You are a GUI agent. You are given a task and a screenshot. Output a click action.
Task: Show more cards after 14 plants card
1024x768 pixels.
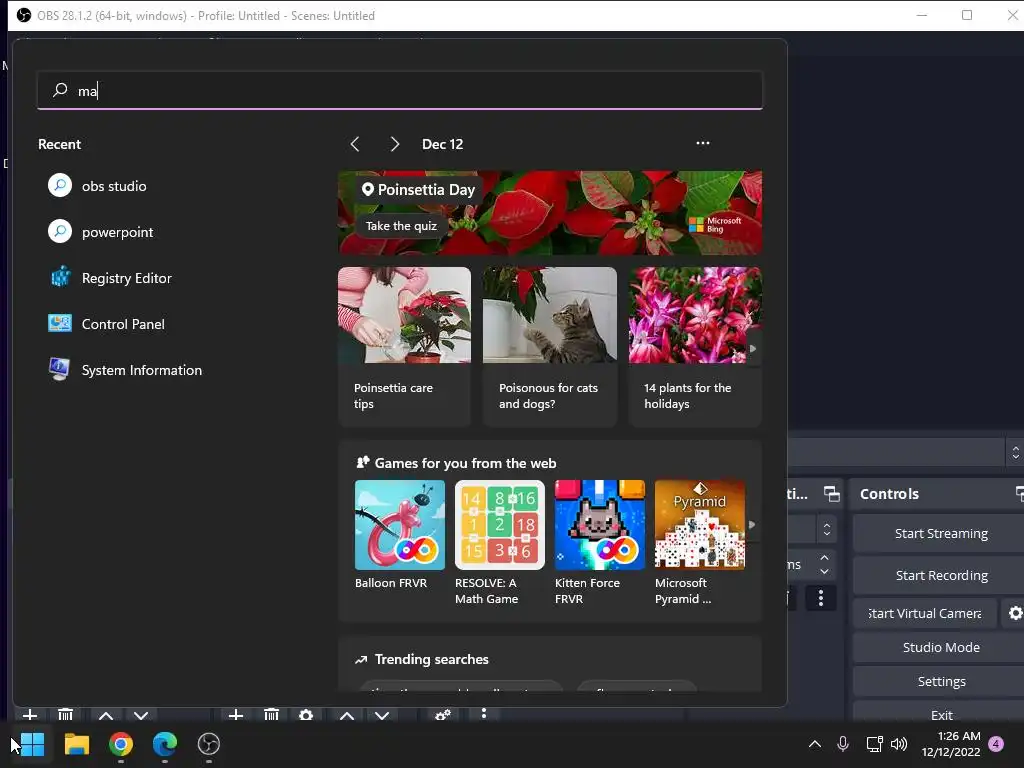point(753,349)
